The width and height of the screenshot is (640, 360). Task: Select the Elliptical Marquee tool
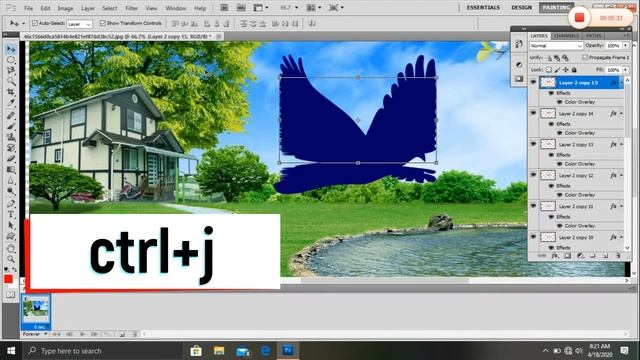(x=11, y=60)
